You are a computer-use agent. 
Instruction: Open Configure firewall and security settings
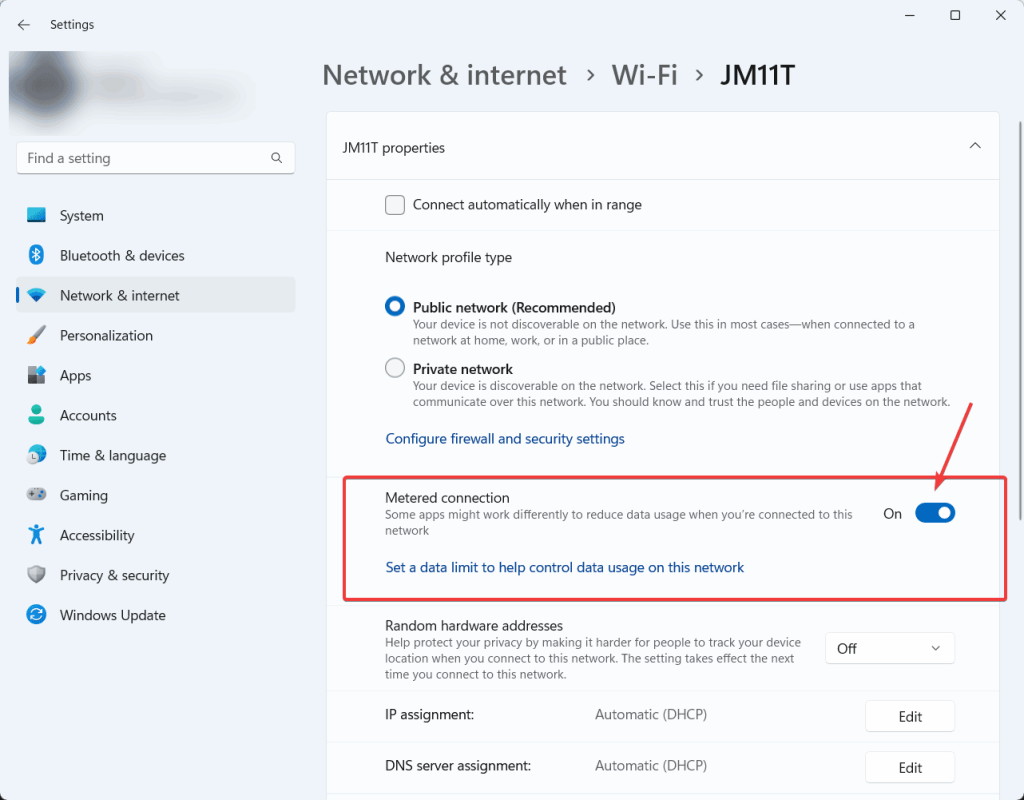[x=505, y=438]
